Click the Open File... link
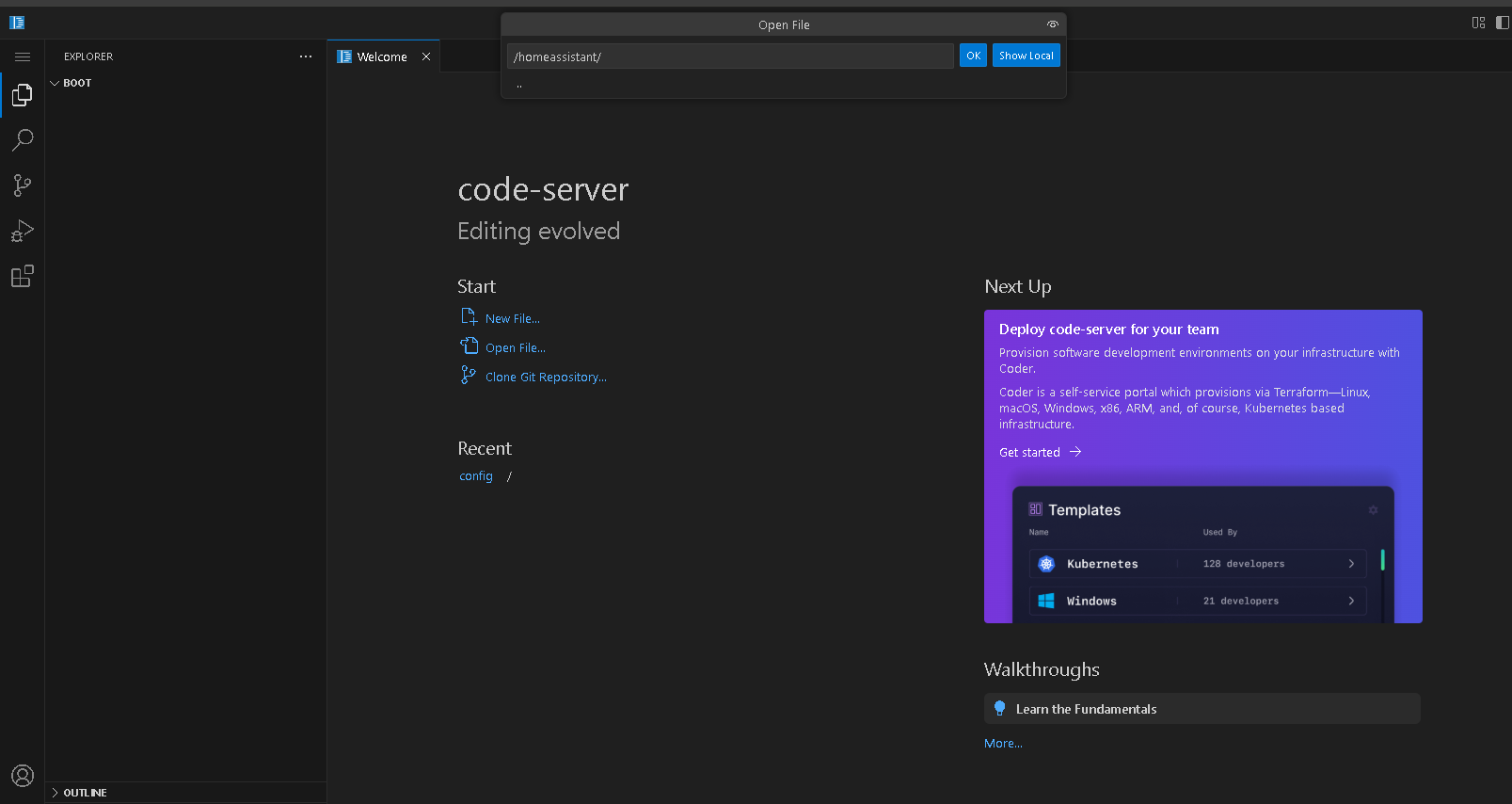 click(516, 348)
